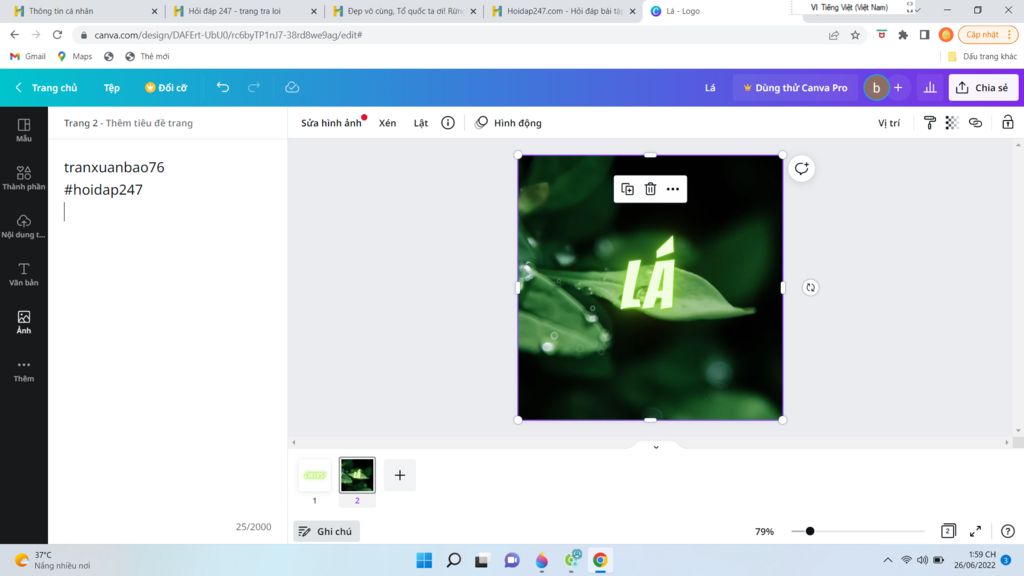This screenshot has height=576, width=1024.
Task: Open the Thành phần elements panel
Action: (24, 178)
